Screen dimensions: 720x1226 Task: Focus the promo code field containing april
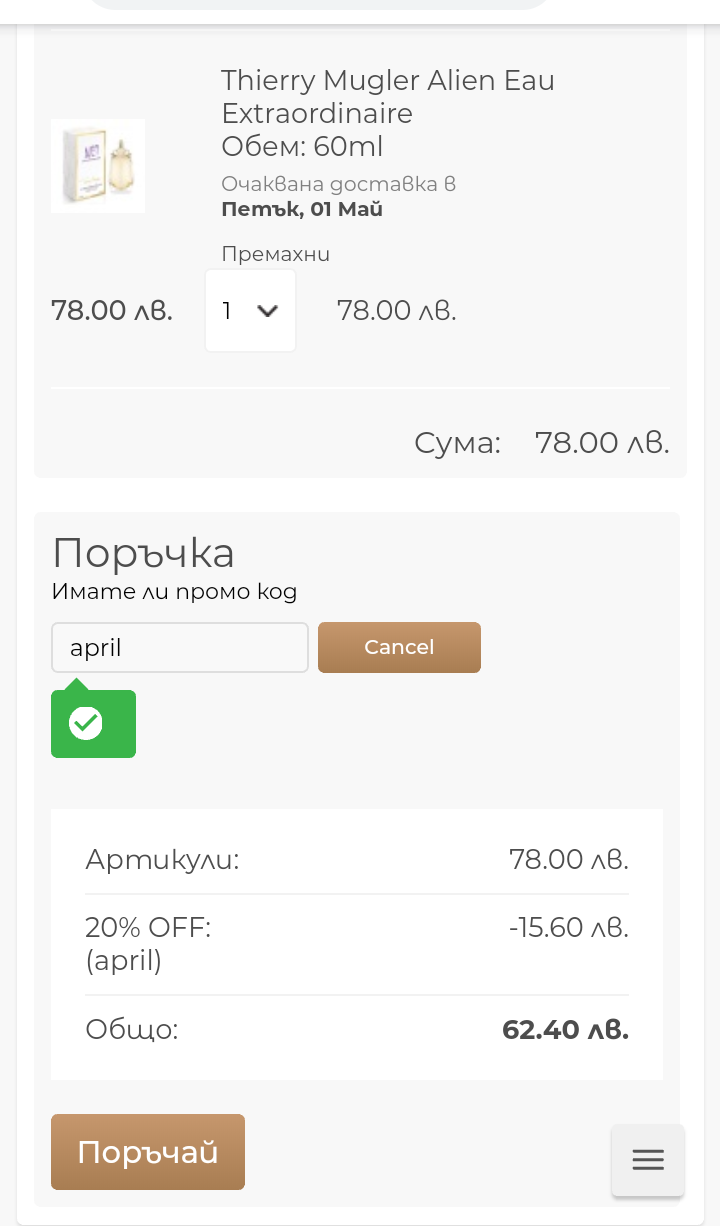tap(180, 648)
